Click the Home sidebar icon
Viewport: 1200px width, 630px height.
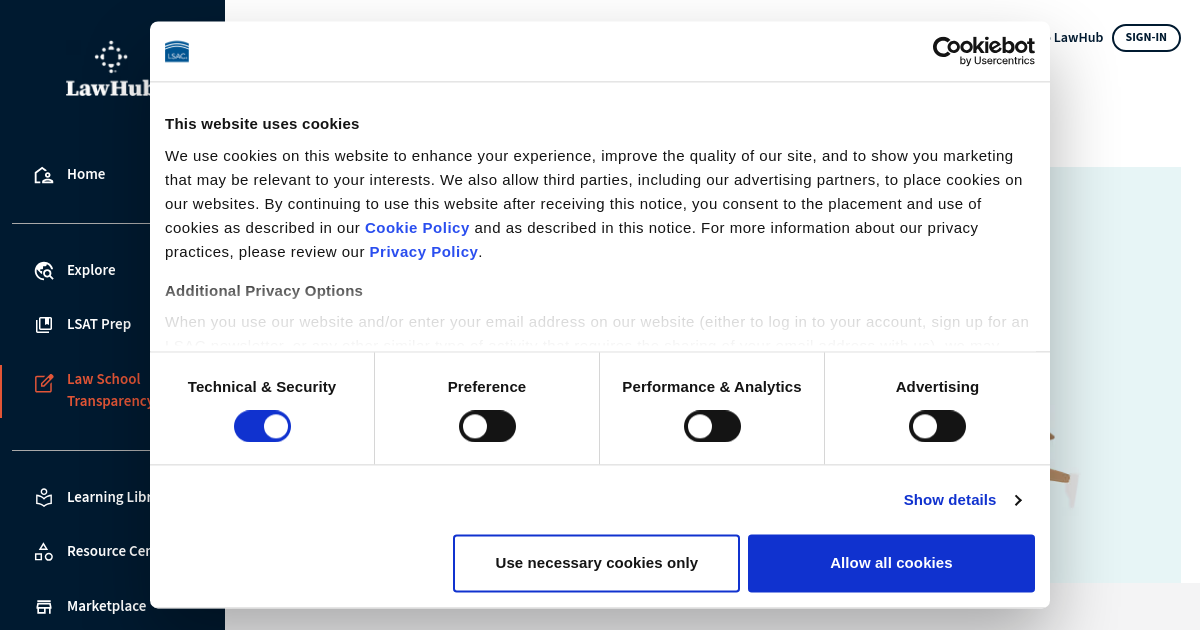(x=43, y=175)
